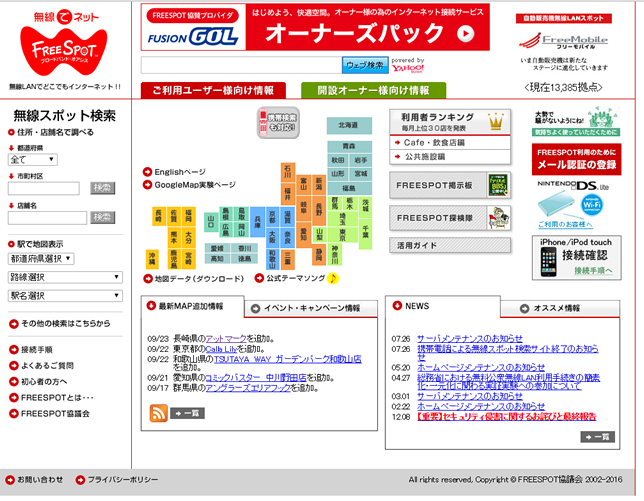Image resolution: width=644 pixels, height=501 pixels.
Task: Select Kochi on the map
Action: coord(217,259)
